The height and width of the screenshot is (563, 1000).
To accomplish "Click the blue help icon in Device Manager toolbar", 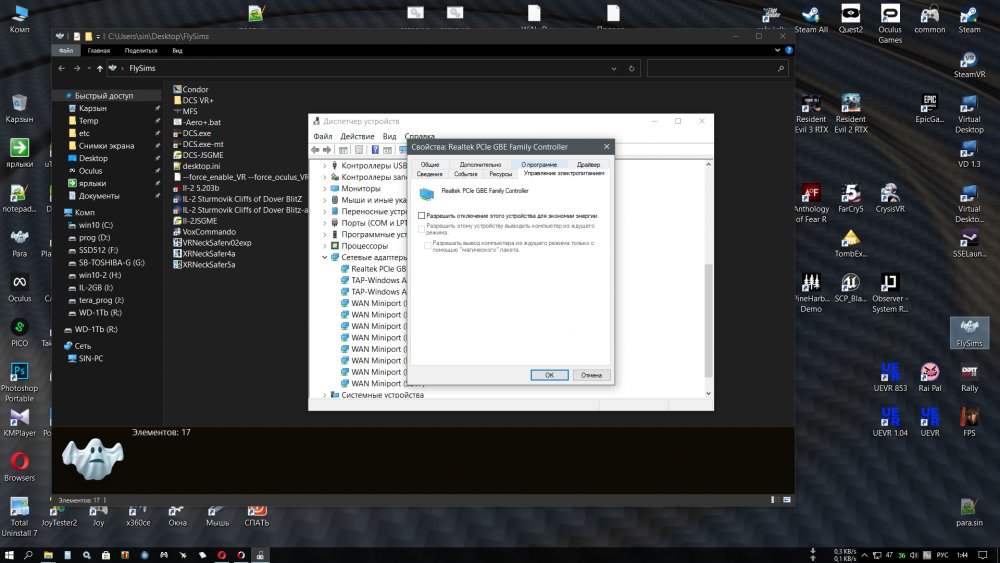I will [x=375, y=150].
